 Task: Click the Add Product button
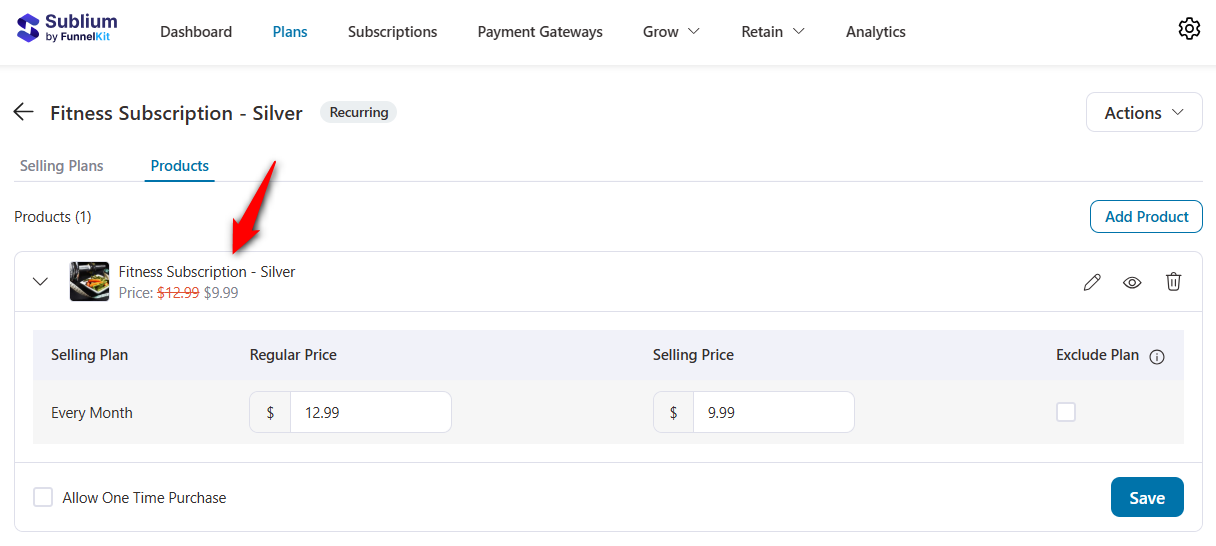(x=1146, y=216)
